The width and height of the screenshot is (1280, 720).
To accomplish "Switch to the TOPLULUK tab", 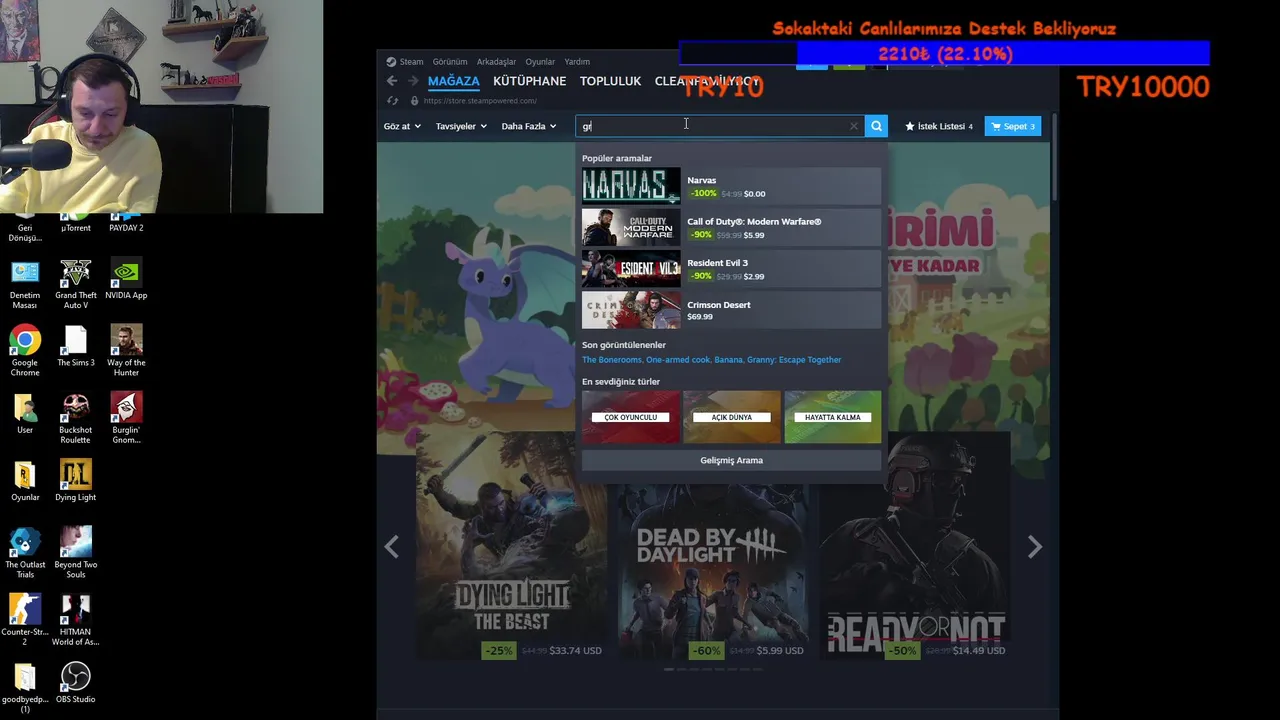I will tap(610, 81).
